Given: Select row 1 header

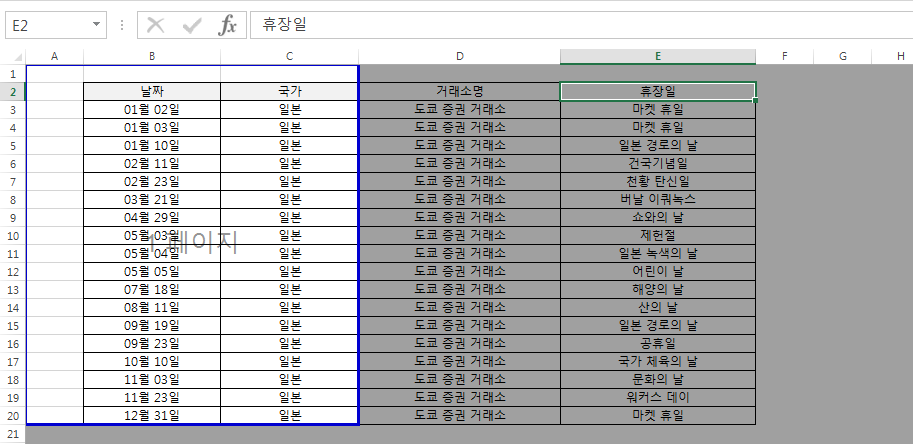Looking at the screenshot, I should [13, 74].
